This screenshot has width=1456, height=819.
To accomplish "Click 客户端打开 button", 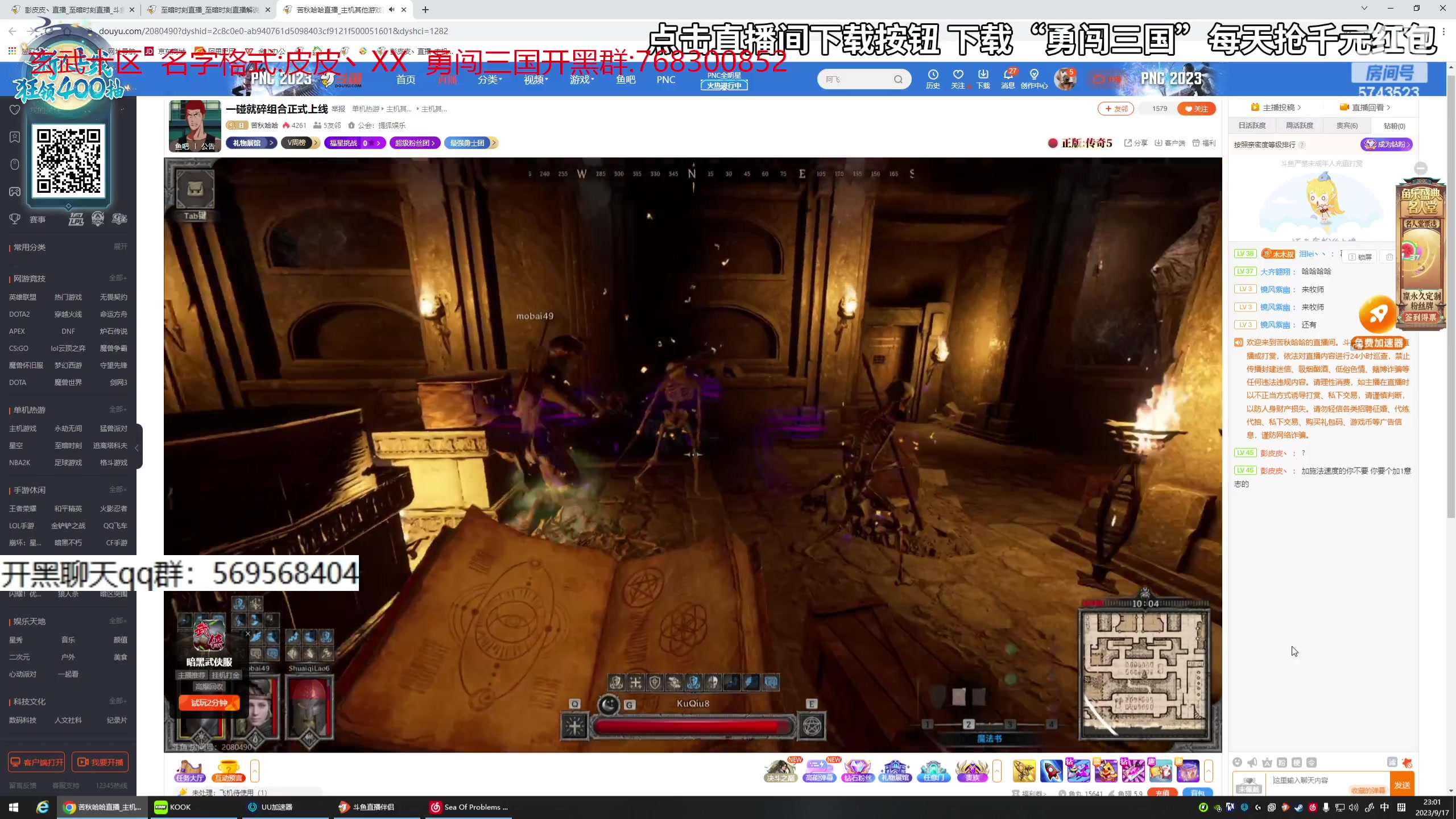I will (x=36, y=762).
